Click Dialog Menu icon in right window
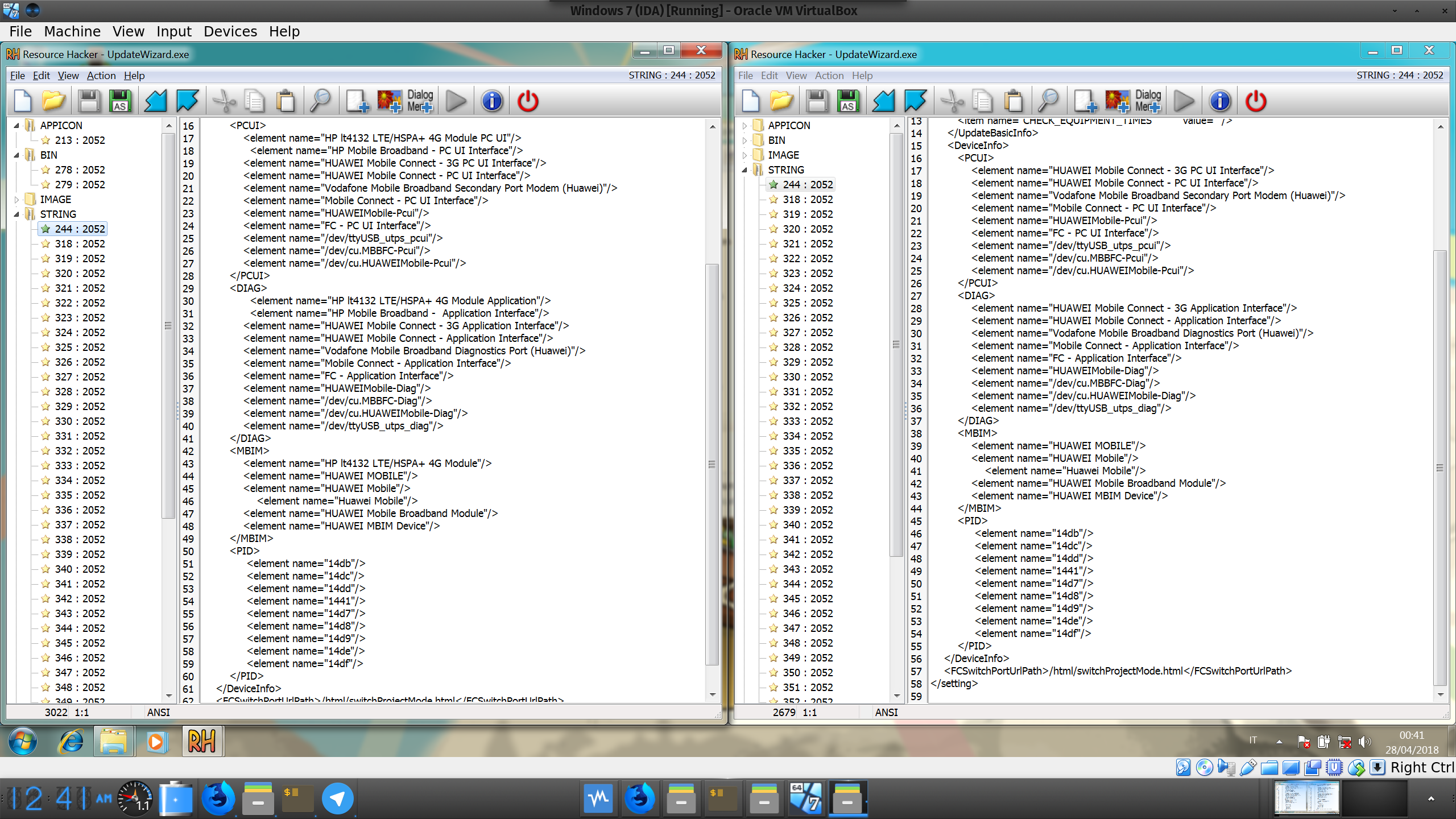Image resolution: width=1456 pixels, height=819 pixels. click(x=1148, y=101)
